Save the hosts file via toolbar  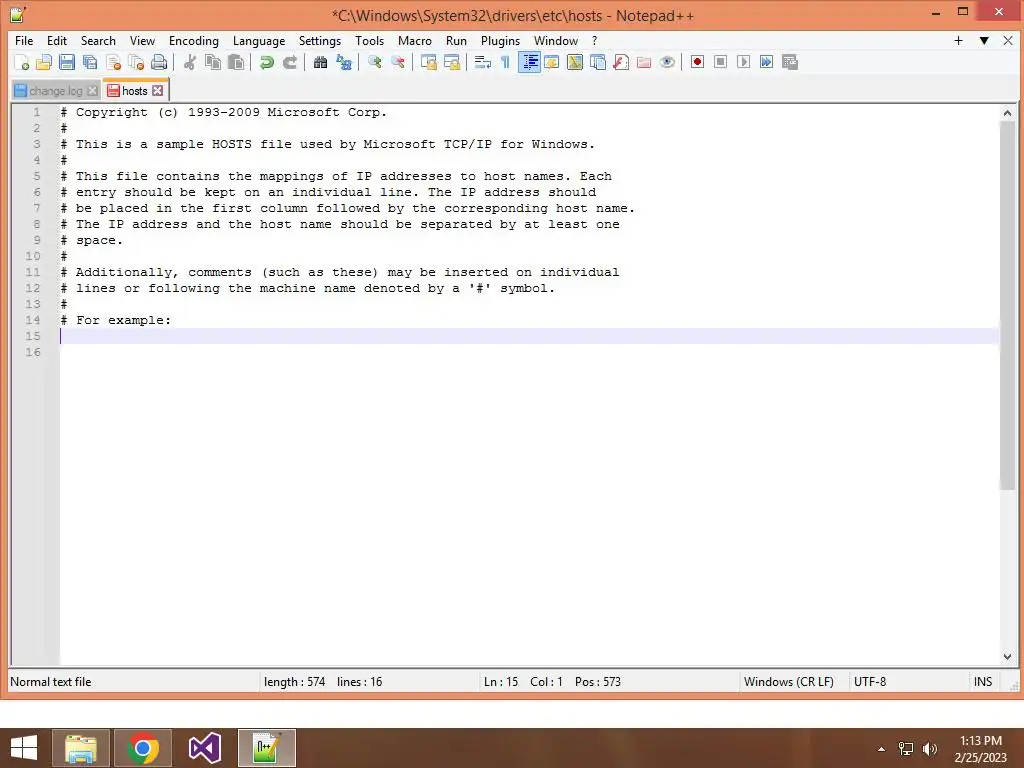(67, 62)
